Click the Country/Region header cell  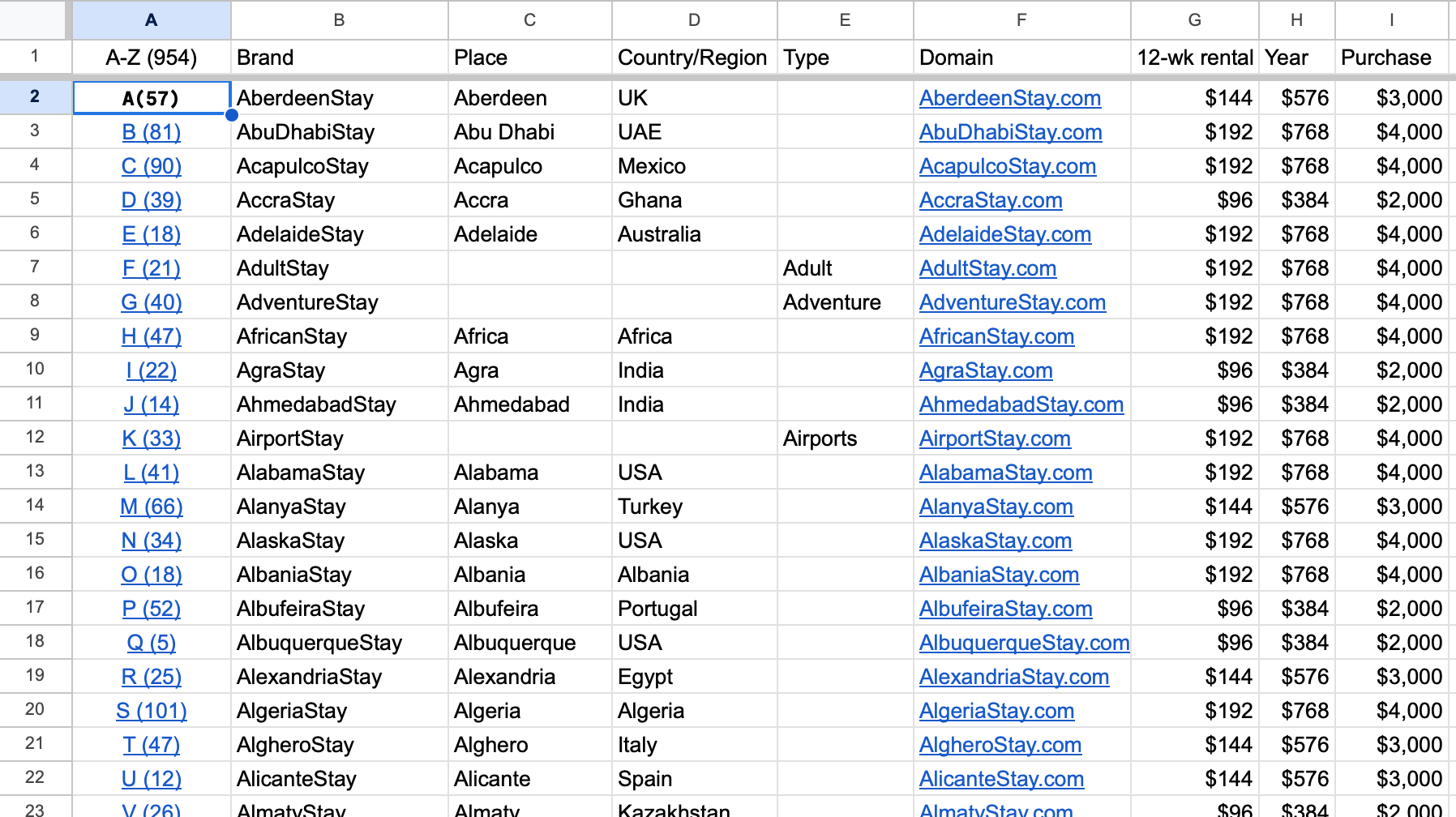click(694, 58)
